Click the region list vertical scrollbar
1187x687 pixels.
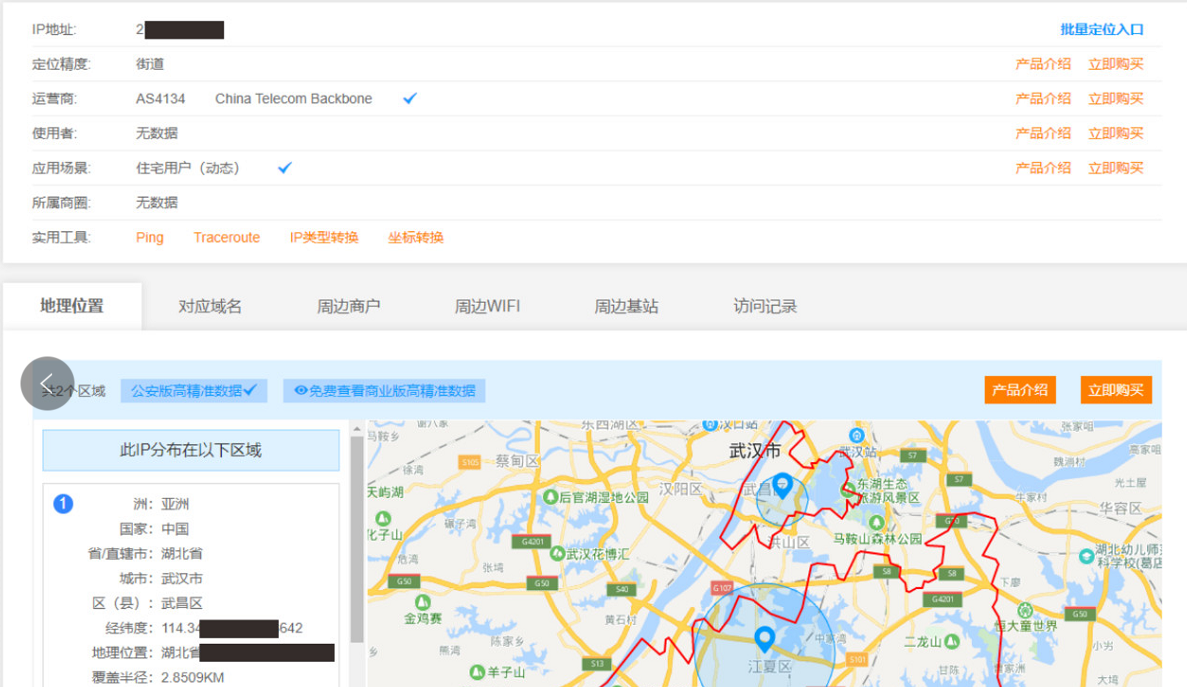pyautogui.click(x=356, y=540)
